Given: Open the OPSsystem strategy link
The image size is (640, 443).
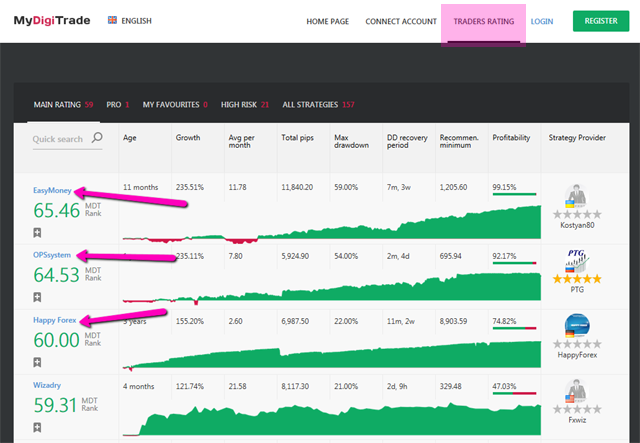Looking at the screenshot, I should tap(52, 255).
